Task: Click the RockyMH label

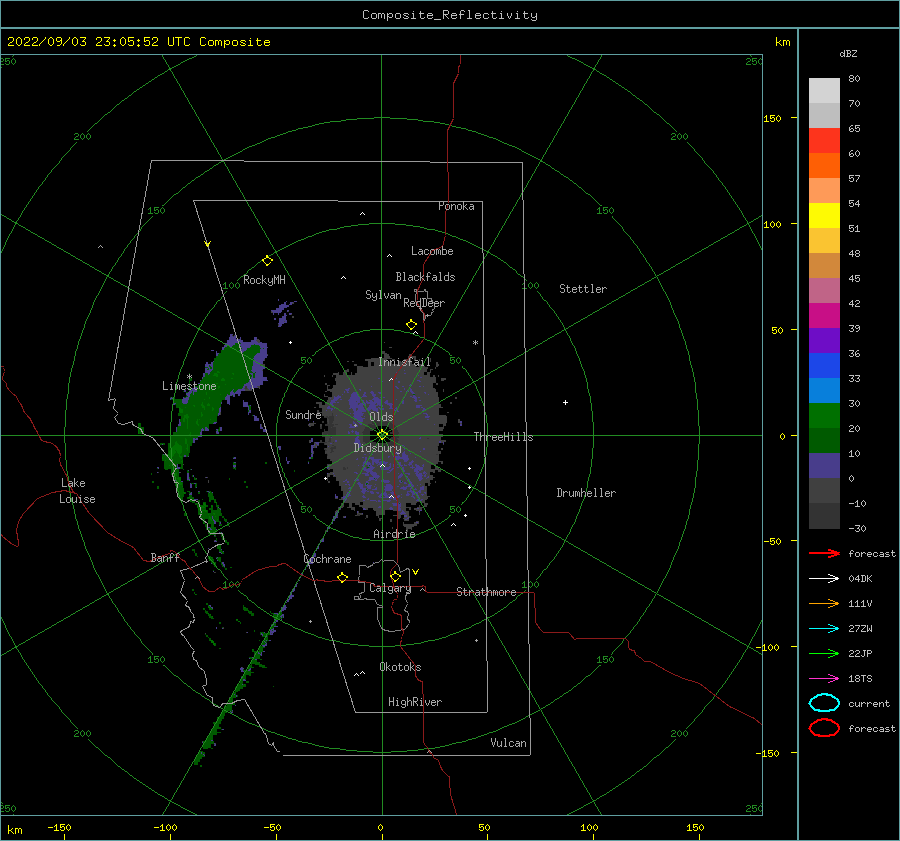Action: click(x=264, y=280)
